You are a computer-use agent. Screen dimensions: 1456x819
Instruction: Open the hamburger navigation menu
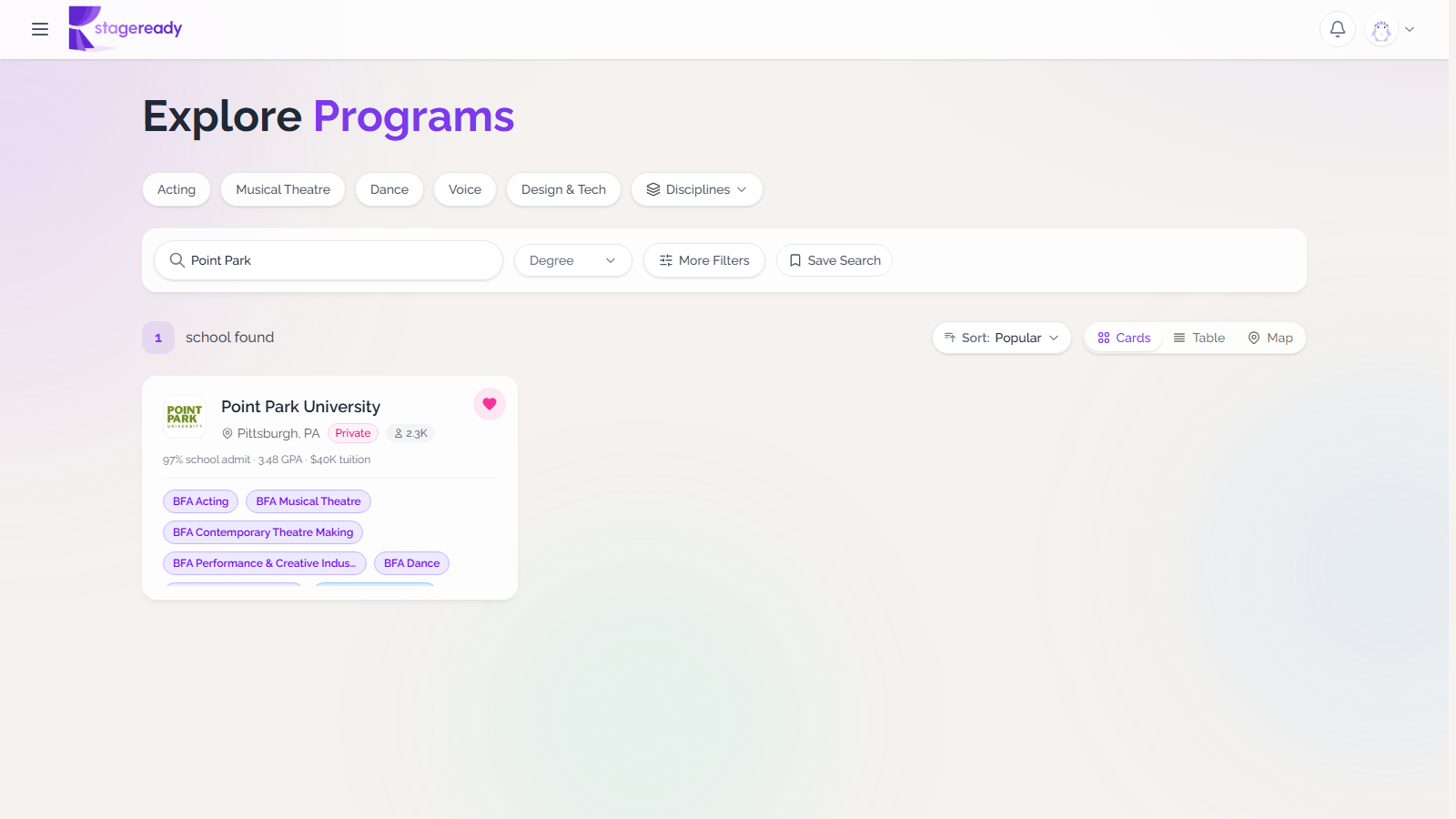click(x=40, y=29)
